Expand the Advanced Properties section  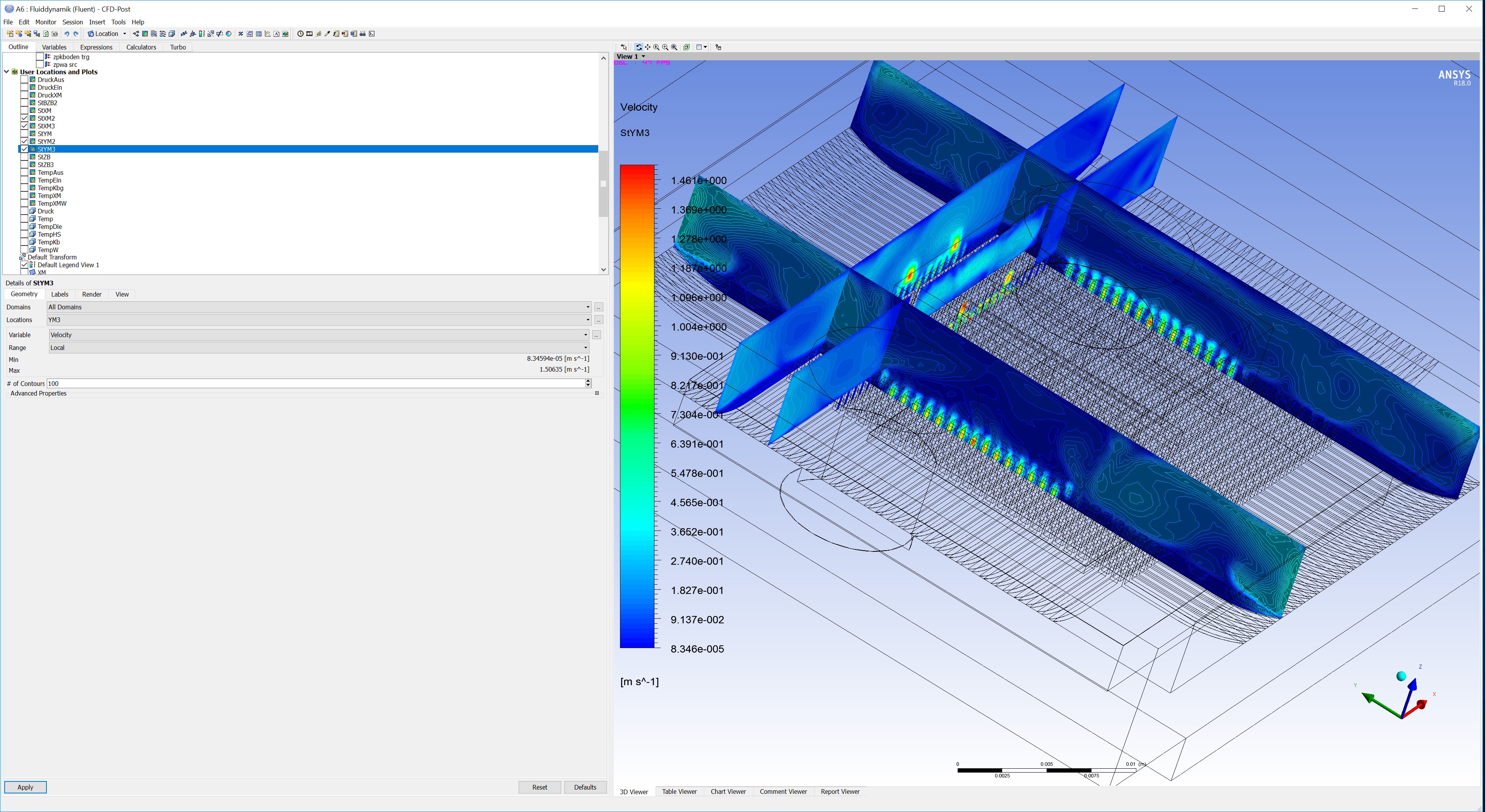tap(596, 393)
